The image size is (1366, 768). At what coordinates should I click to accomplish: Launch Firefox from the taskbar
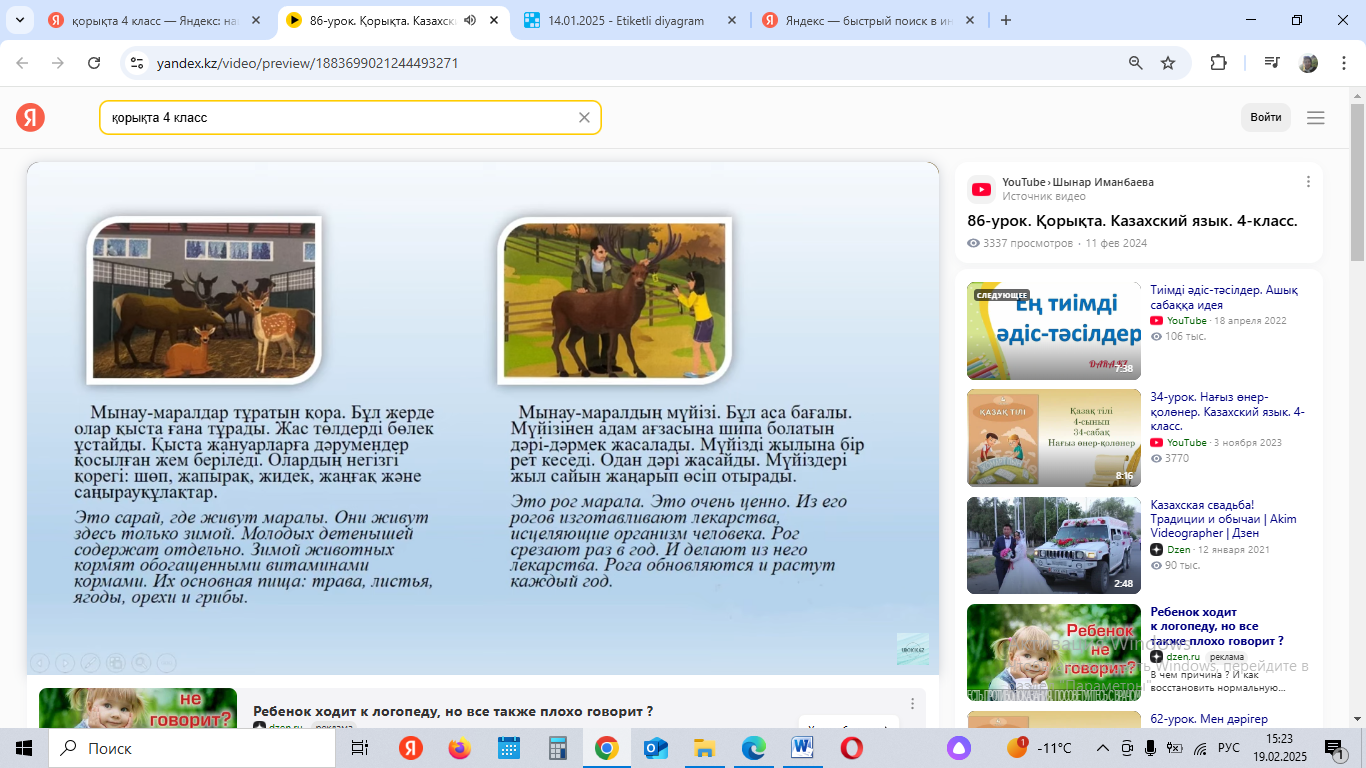tap(460, 748)
